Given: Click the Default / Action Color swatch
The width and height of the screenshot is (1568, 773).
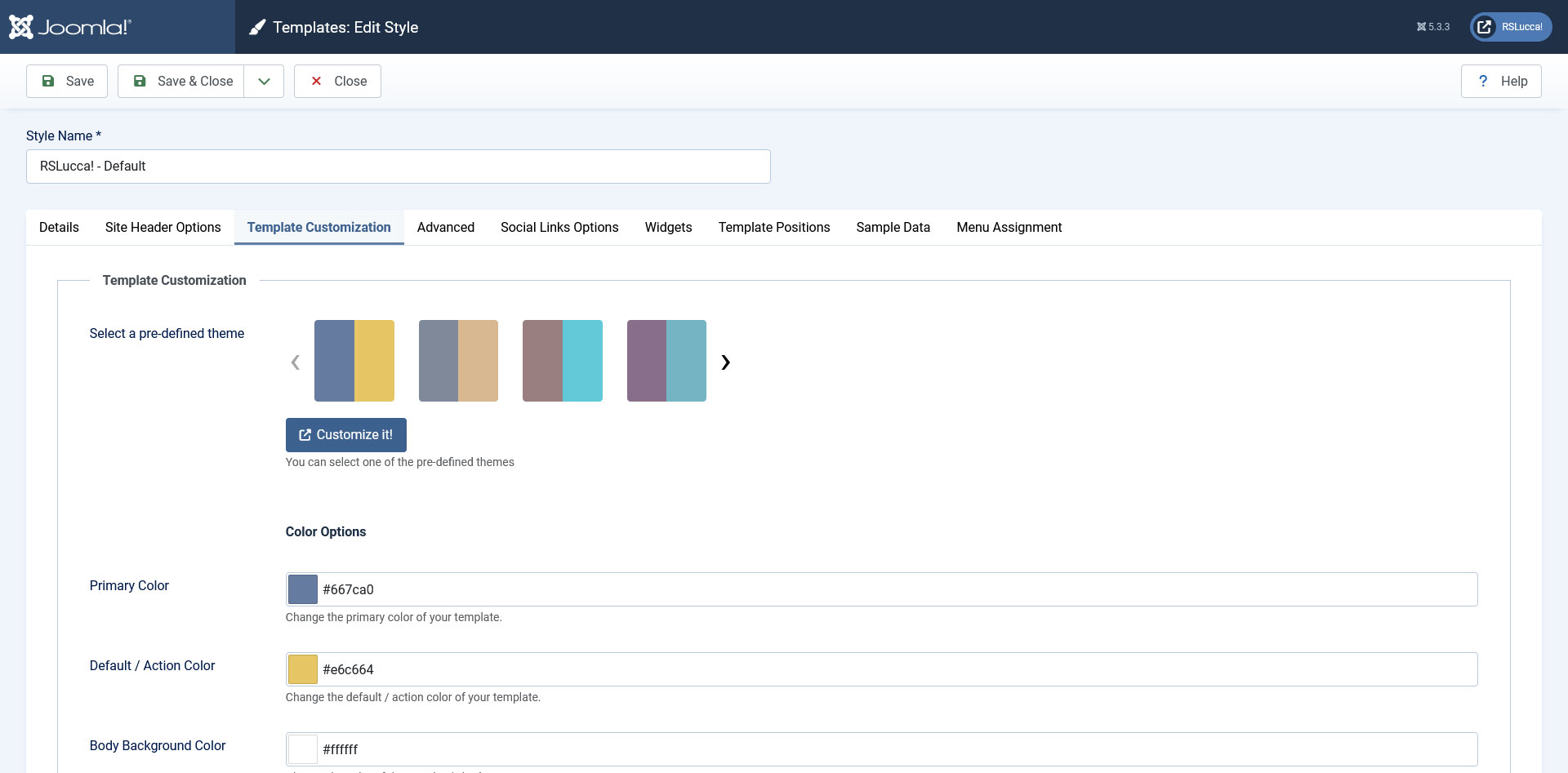Looking at the screenshot, I should [x=303, y=669].
